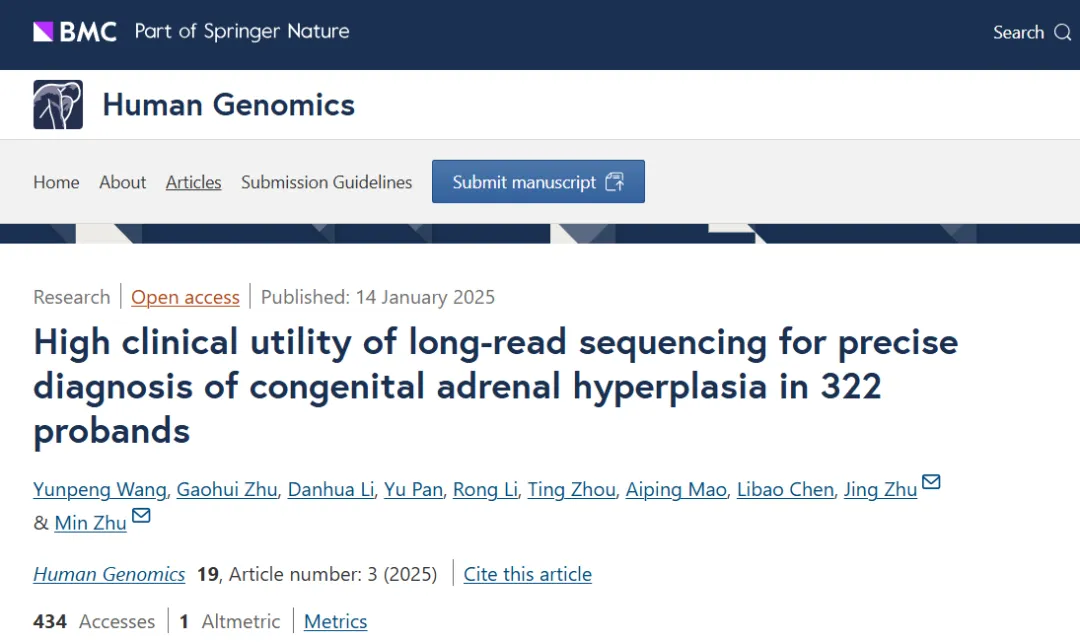Viewport: 1080px width, 642px height.
Task: Click the Open access link
Action: tap(185, 297)
